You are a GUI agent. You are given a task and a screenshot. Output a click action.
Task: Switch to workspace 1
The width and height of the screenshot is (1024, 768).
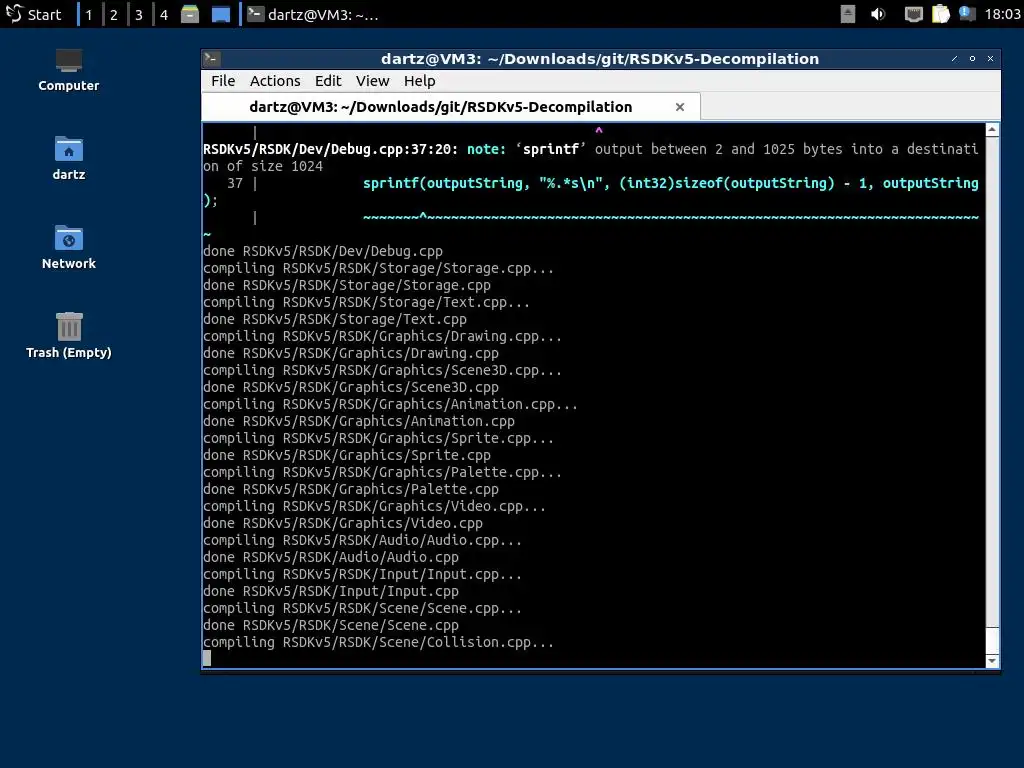89,14
